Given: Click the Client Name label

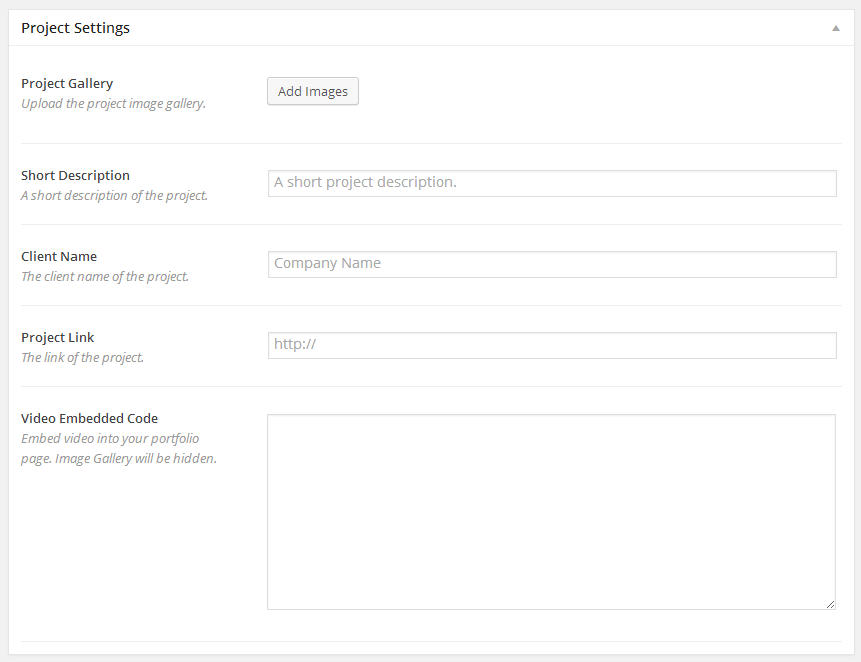Looking at the screenshot, I should (x=59, y=256).
